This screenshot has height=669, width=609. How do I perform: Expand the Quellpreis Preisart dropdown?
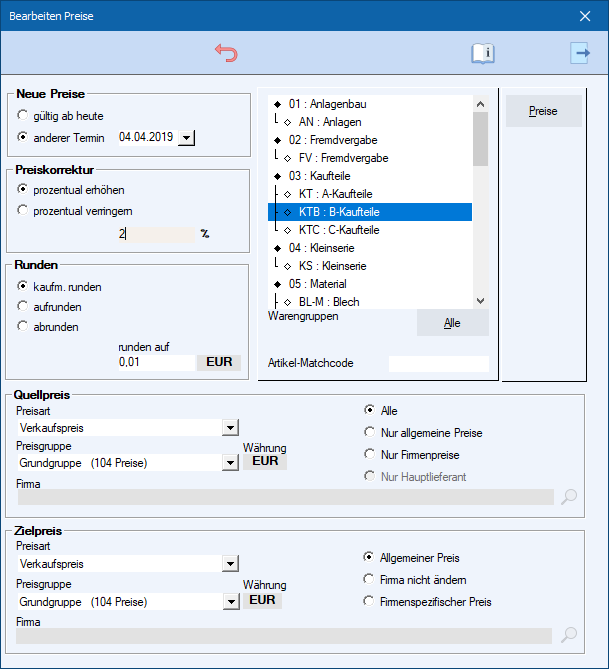(231, 428)
